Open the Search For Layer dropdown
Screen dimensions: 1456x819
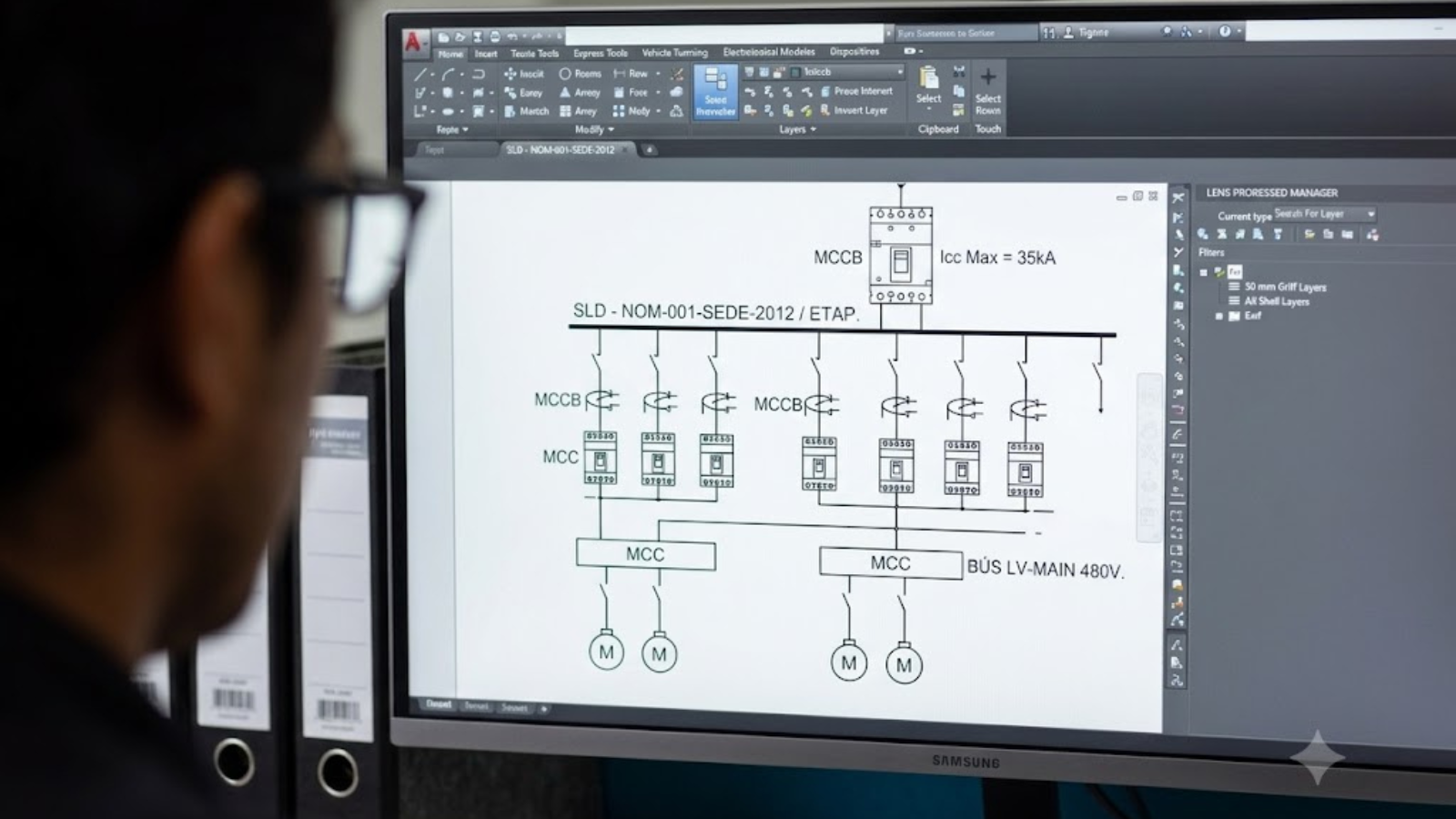[x=1324, y=214]
